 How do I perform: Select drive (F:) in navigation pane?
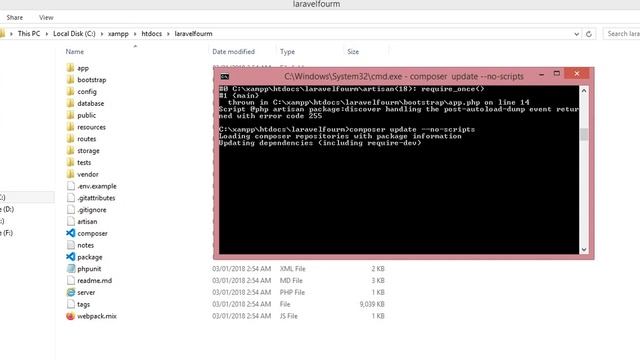pos(7,233)
